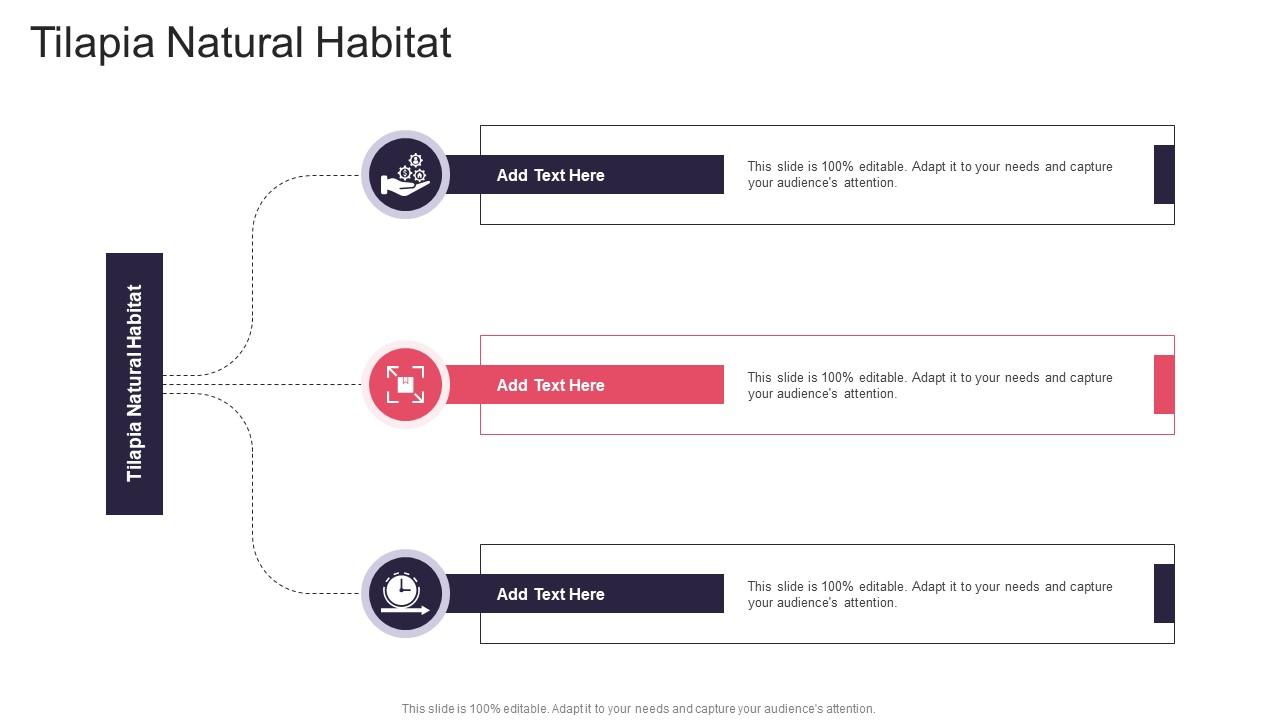Click pink 'Add Text Here' bar
This screenshot has height=720, width=1280.
[x=584, y=385]
